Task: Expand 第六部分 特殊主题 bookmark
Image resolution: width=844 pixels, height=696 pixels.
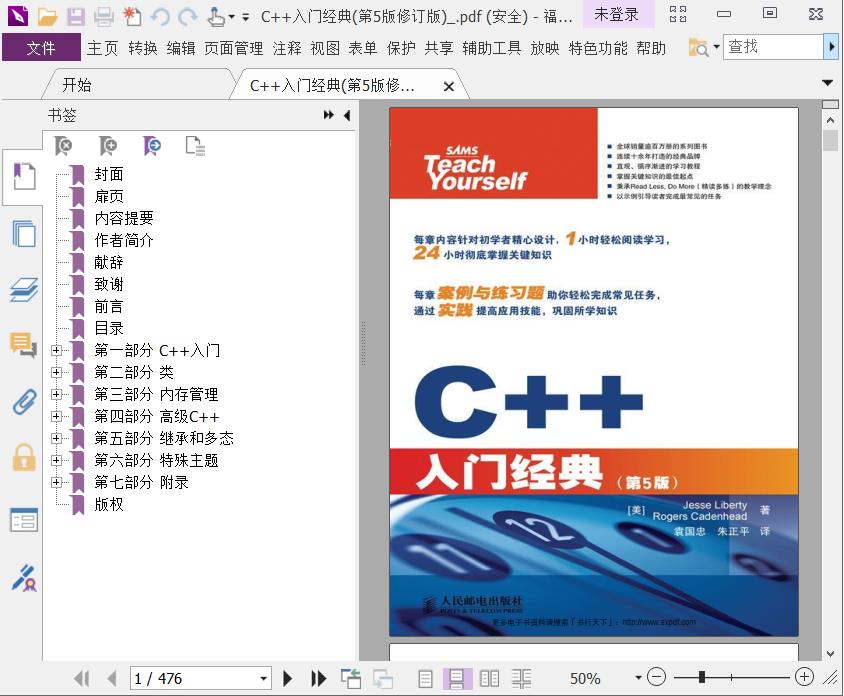Action: click(56, 460)
